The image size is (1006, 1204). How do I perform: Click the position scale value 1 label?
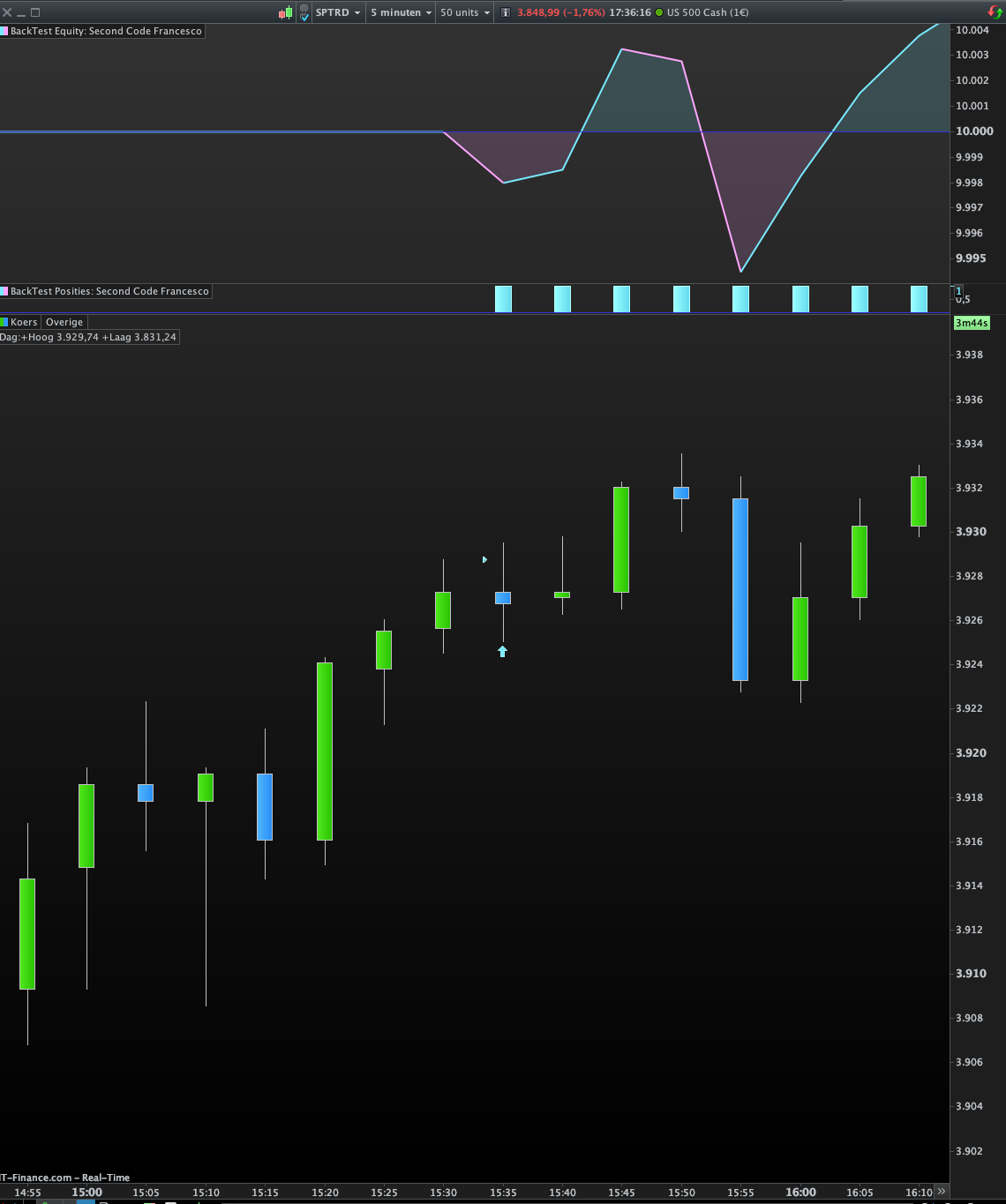point(958,290)
